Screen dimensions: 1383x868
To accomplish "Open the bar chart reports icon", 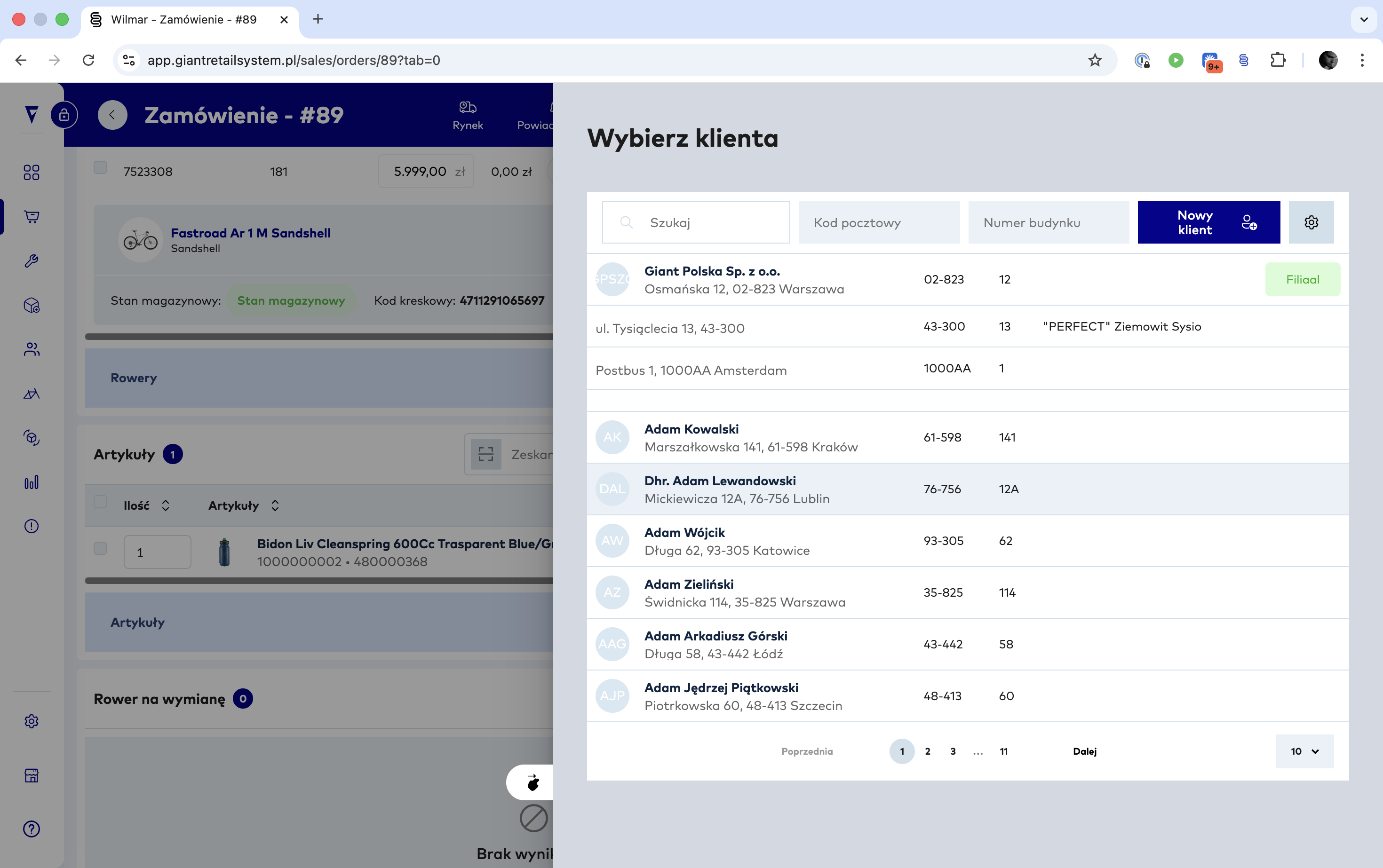I will click(32, 482).
